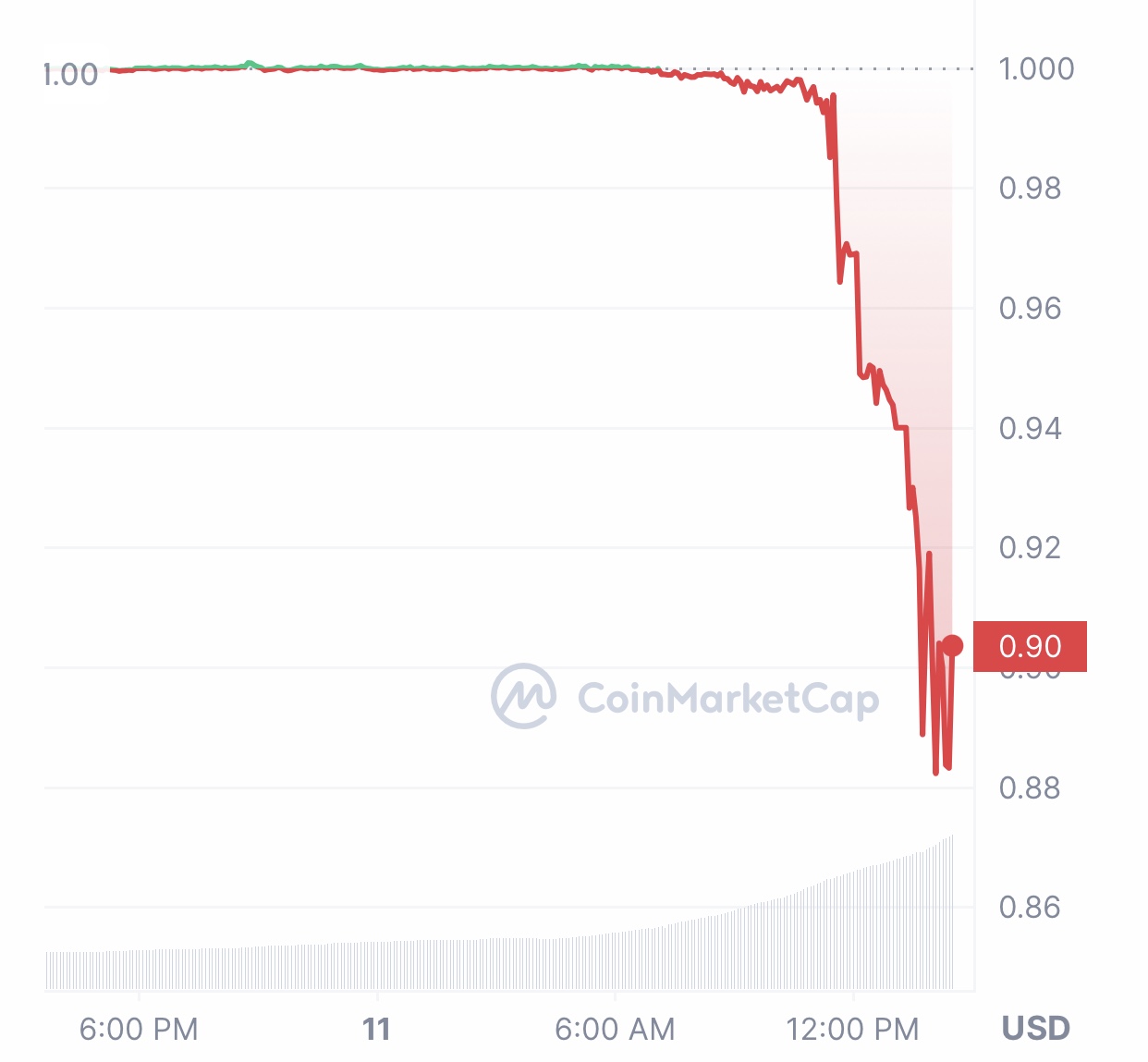1148x1062 pixels.
Task: Click the 1.00 opening price label on left
Action: pos(71,74)
